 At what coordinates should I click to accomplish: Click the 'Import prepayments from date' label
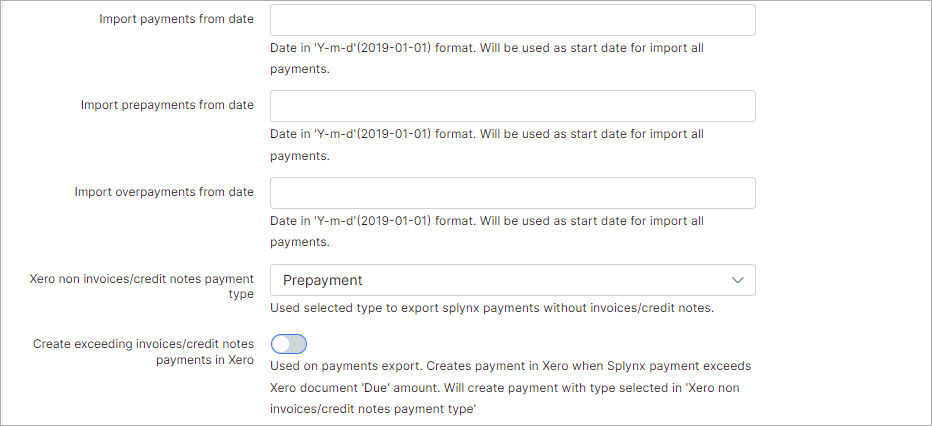[167, 105]
